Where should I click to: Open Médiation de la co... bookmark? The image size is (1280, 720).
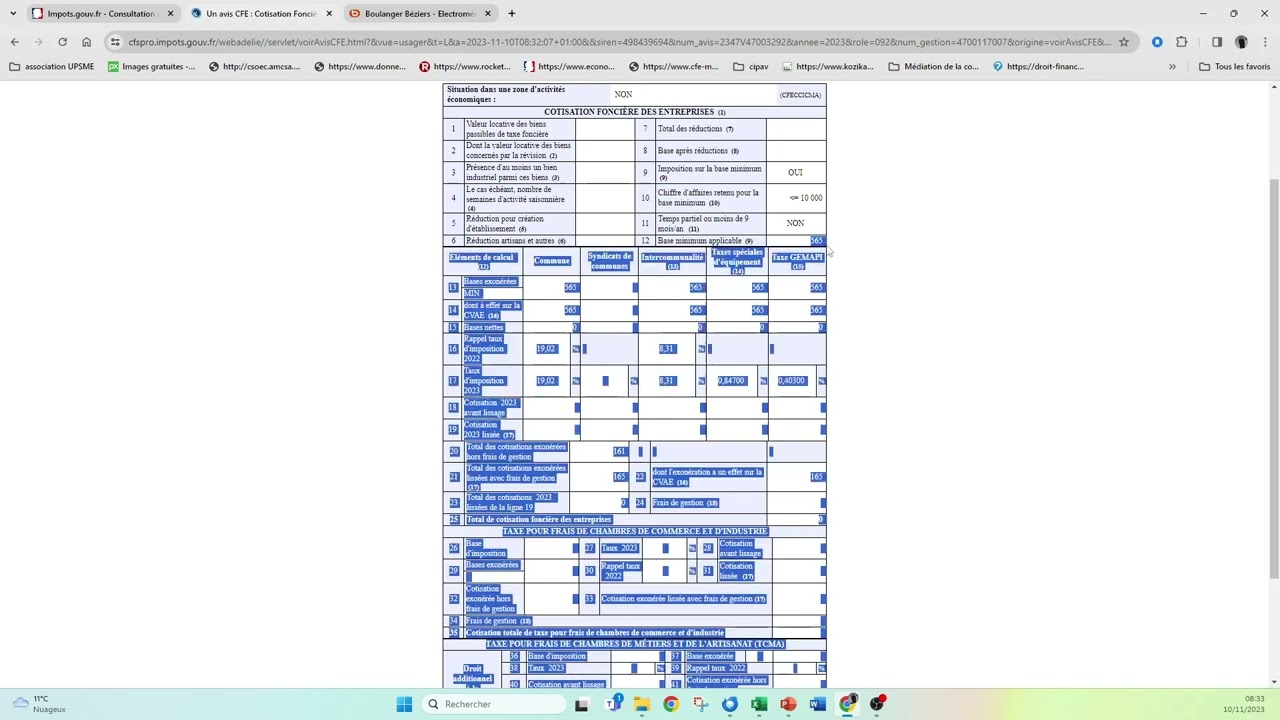coord(932,67)
